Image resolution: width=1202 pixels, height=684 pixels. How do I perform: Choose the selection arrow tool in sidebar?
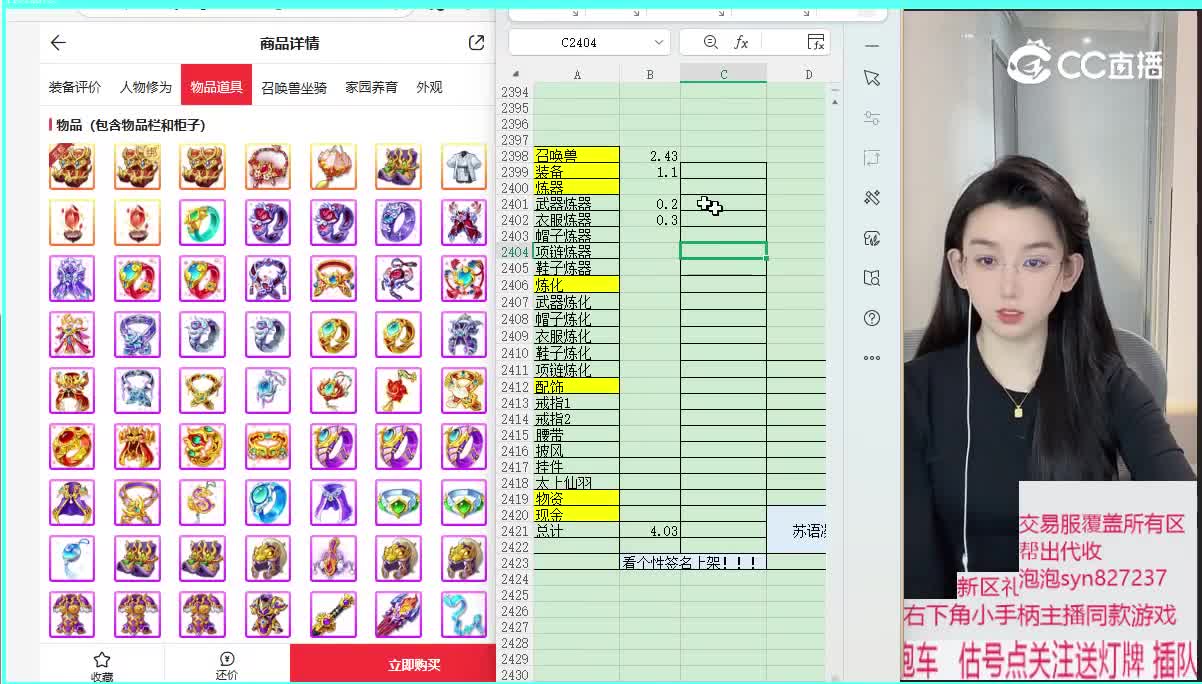[x=872, y=78]
